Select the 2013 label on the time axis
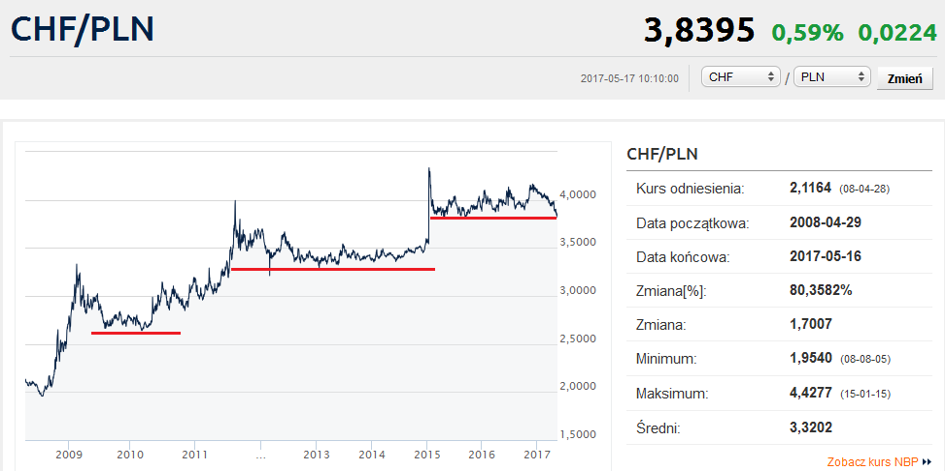The width and height of the screenshot is (945, 471). (x=316, y=455)
